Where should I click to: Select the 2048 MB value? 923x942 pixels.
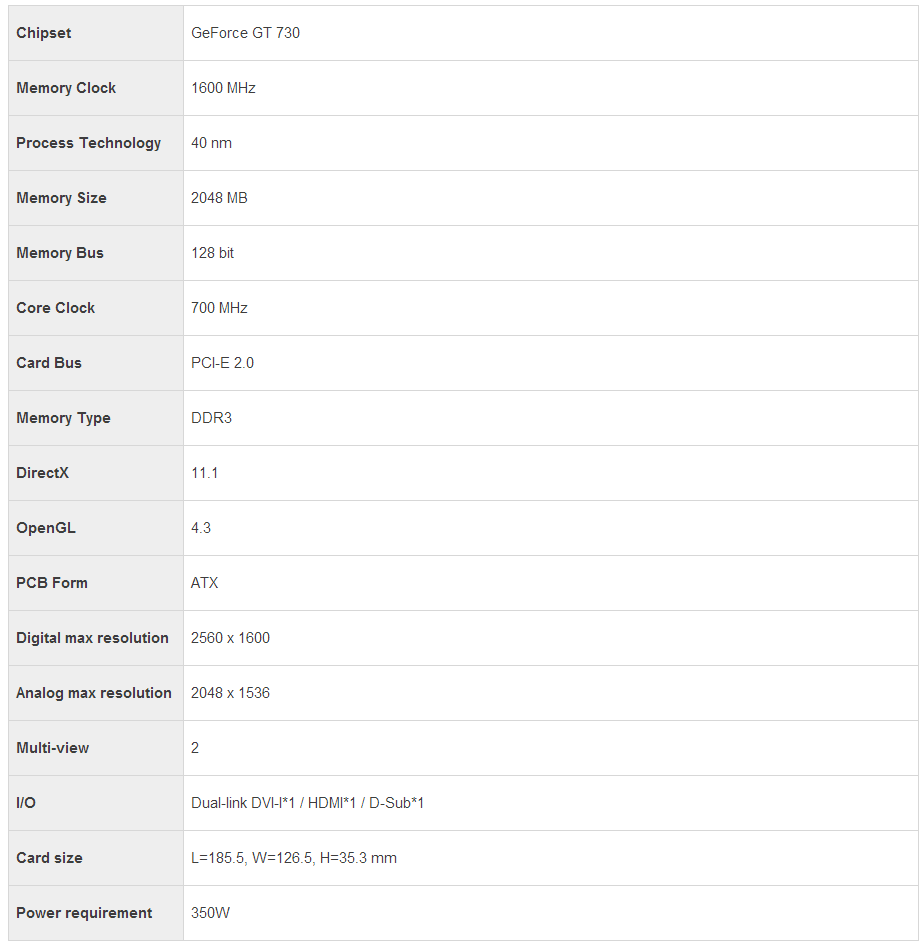(x=219, y=198)
